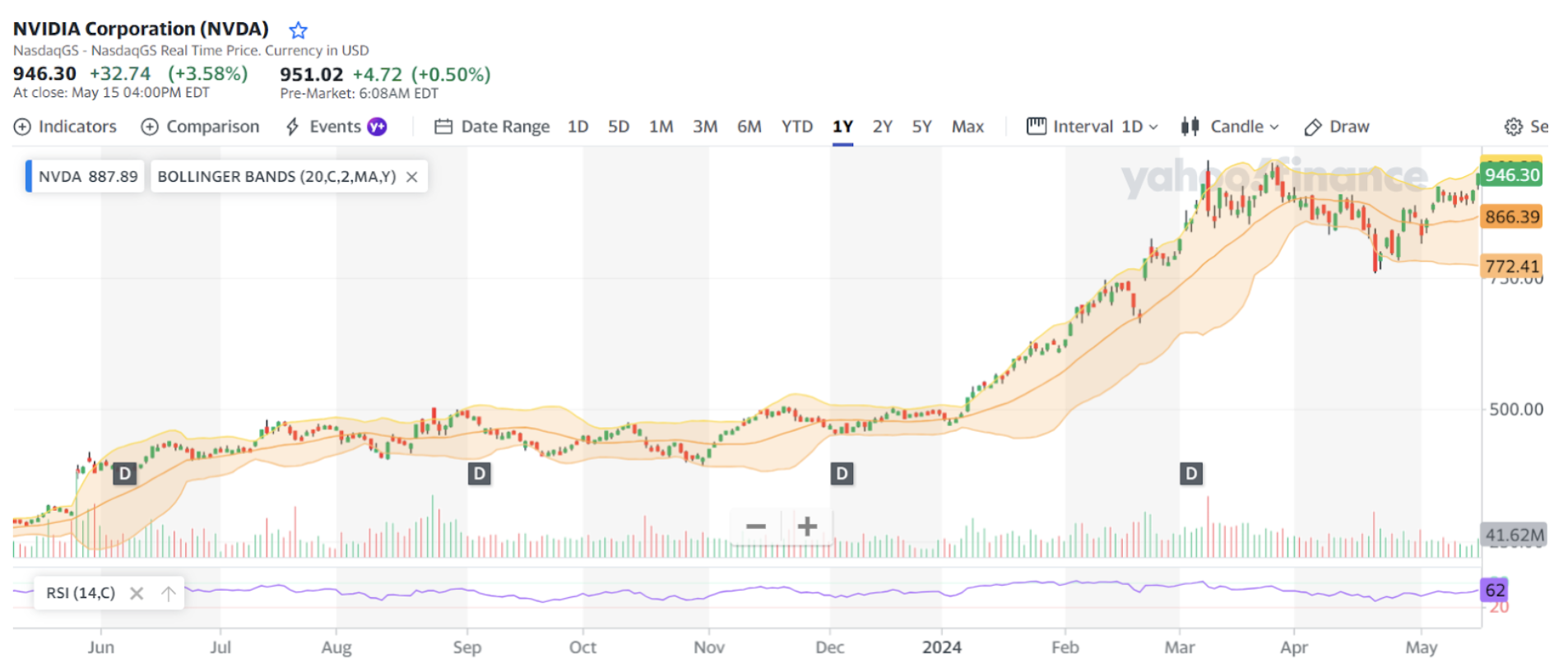Activate the Draw pencil tool
Image resolution: width=1568 pixels, height=668 pixels.
point(1337,127)
